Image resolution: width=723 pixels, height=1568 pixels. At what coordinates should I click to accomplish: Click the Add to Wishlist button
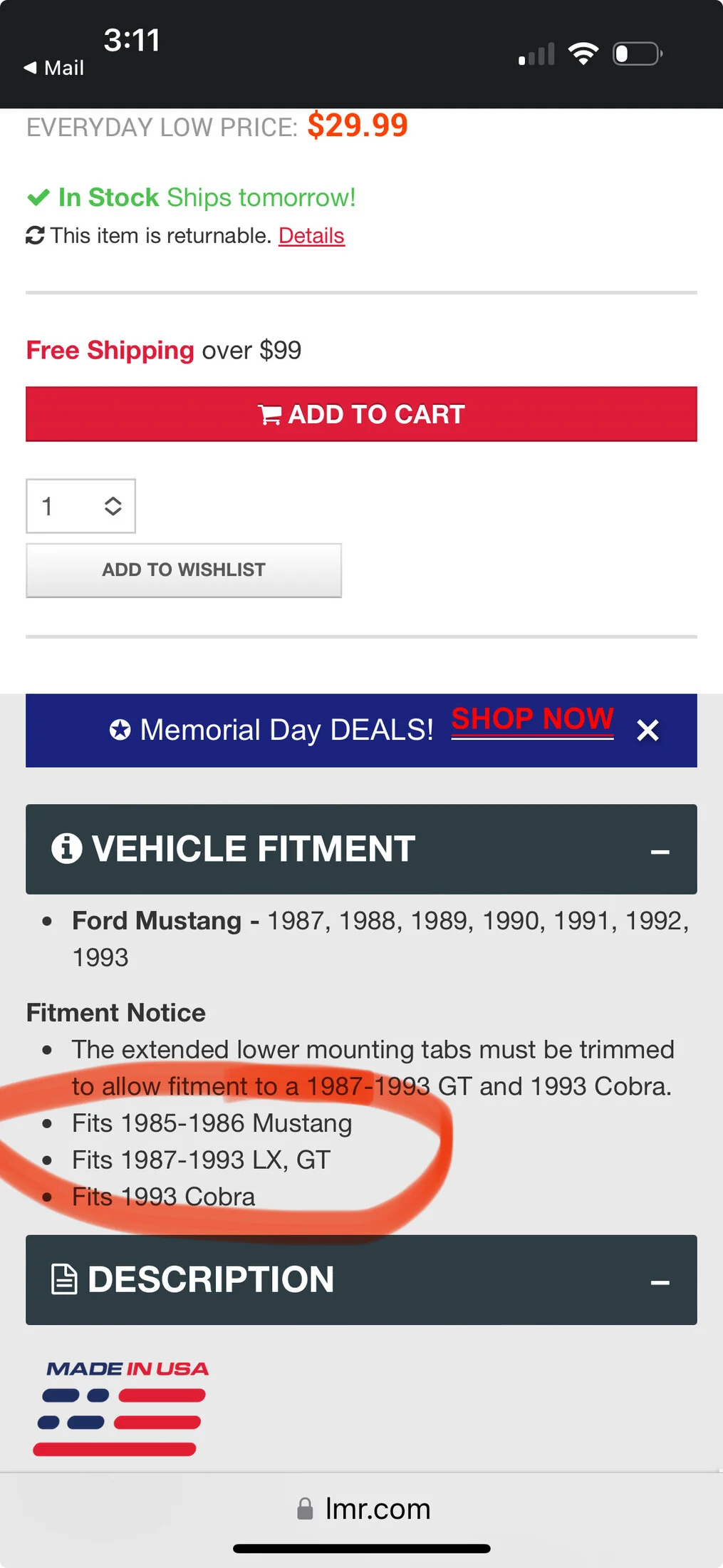(x=184, y=570)
